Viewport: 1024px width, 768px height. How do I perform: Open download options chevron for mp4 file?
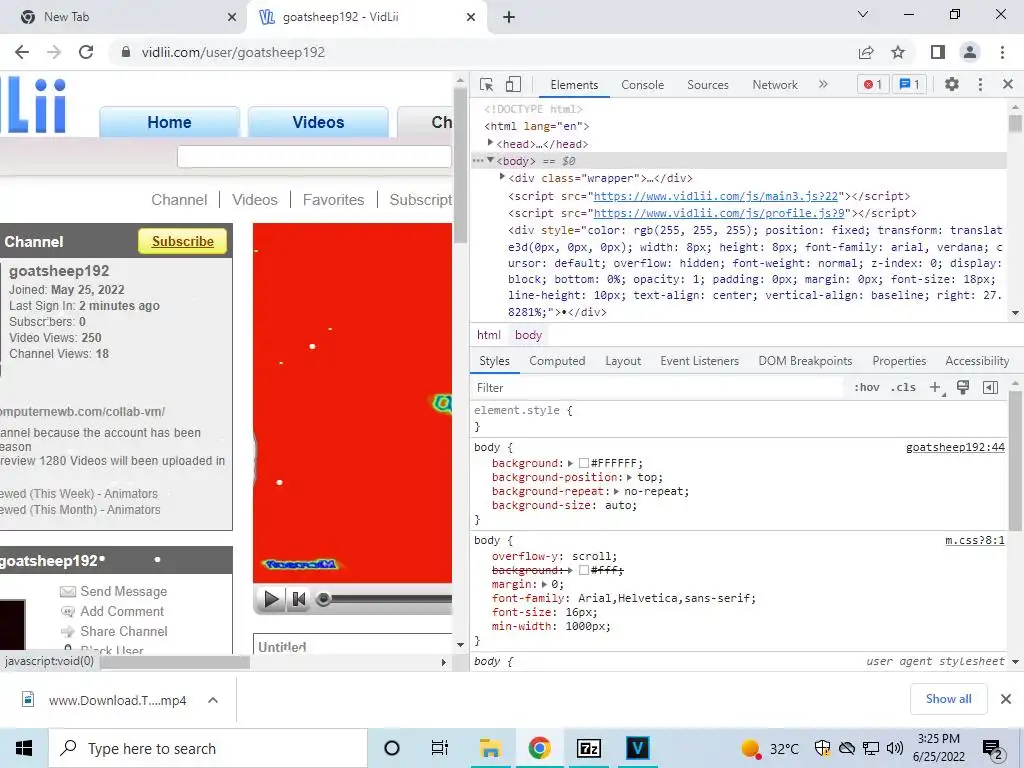213,700
